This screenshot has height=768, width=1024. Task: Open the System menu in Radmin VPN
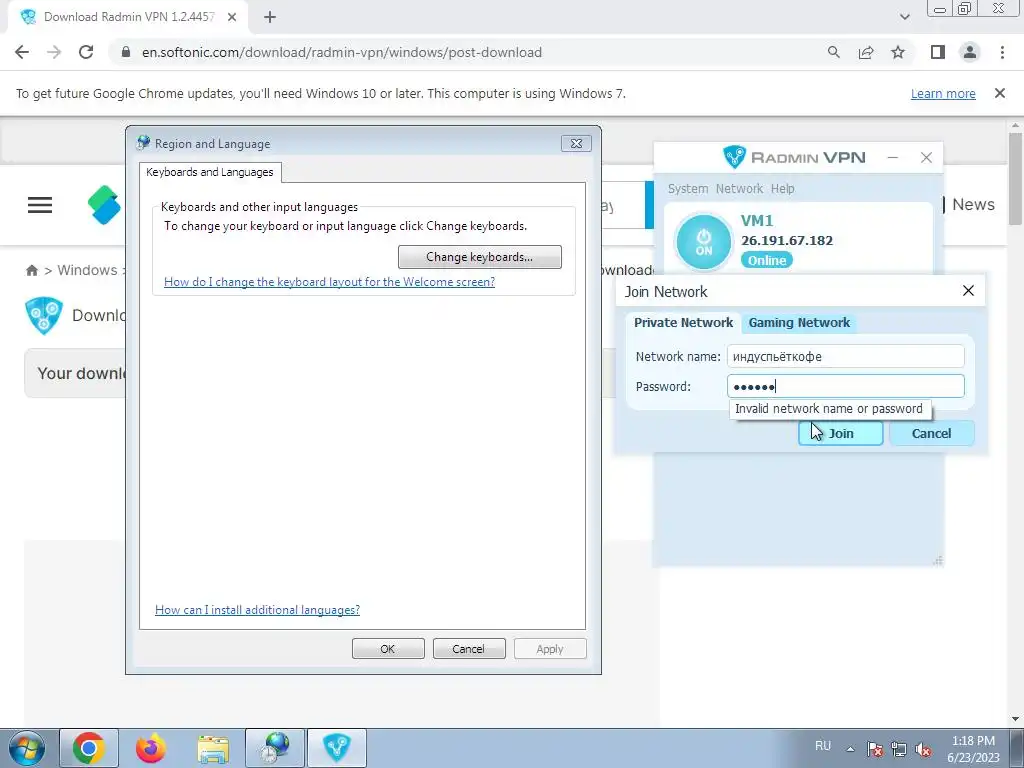point(688,189)
